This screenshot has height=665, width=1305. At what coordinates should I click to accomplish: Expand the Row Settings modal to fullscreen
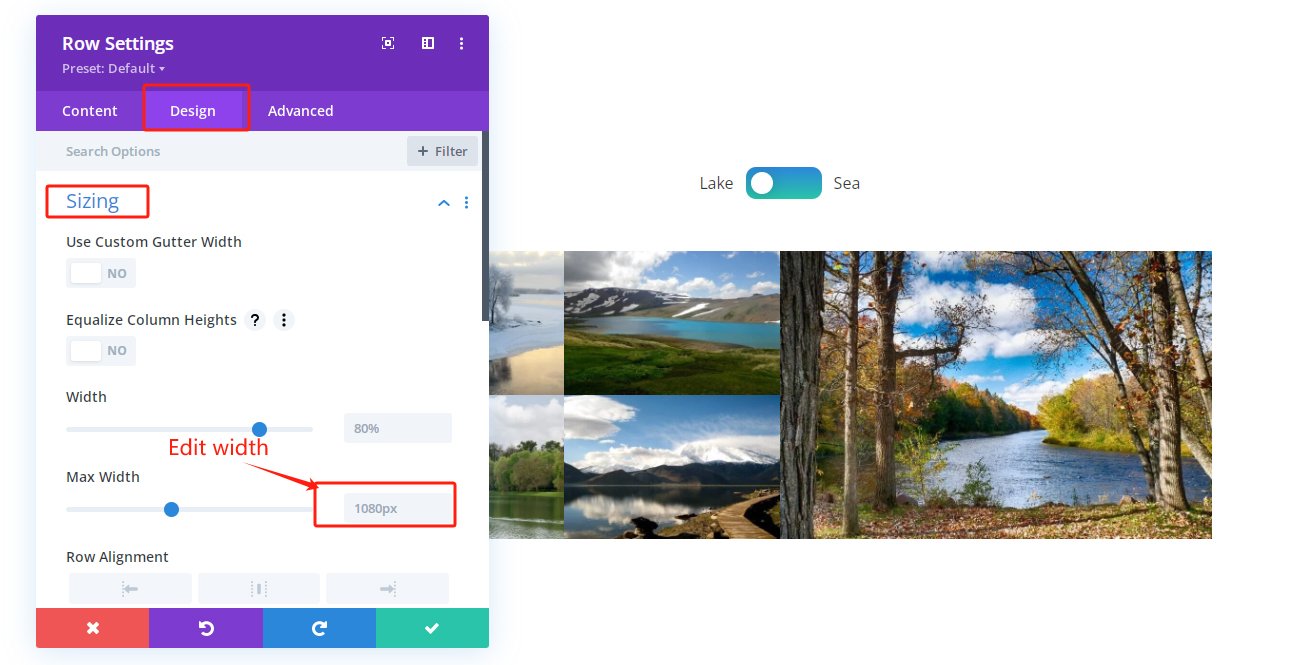[388, 43]
